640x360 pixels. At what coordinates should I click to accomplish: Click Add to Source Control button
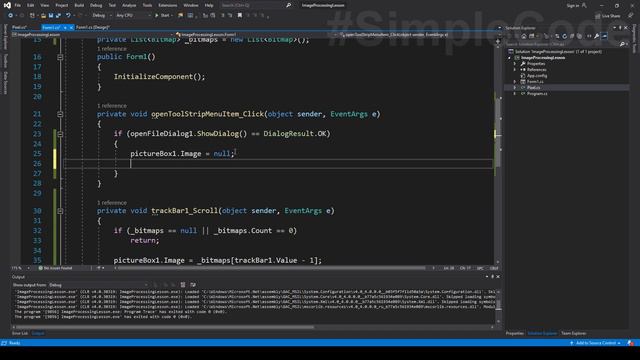(596, 343)
